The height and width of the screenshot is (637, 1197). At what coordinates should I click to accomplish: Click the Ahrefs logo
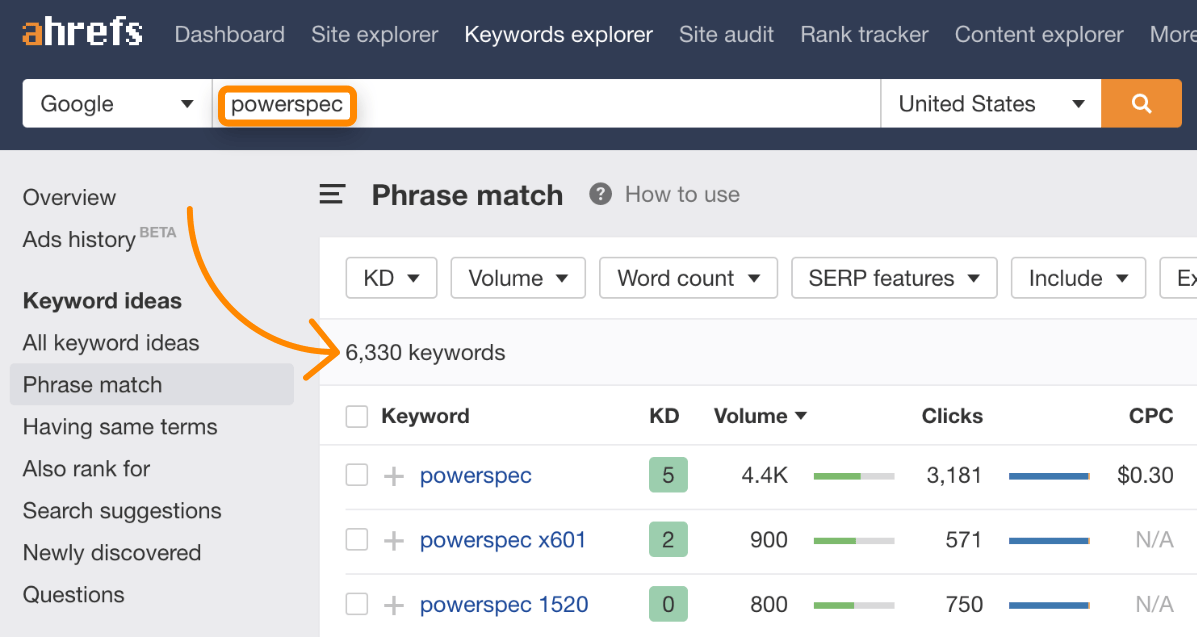(82, 32)
